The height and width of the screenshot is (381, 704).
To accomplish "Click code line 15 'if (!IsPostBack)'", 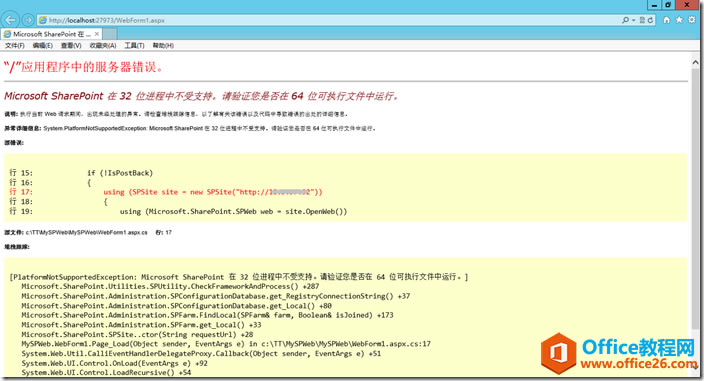I will 120,173.
